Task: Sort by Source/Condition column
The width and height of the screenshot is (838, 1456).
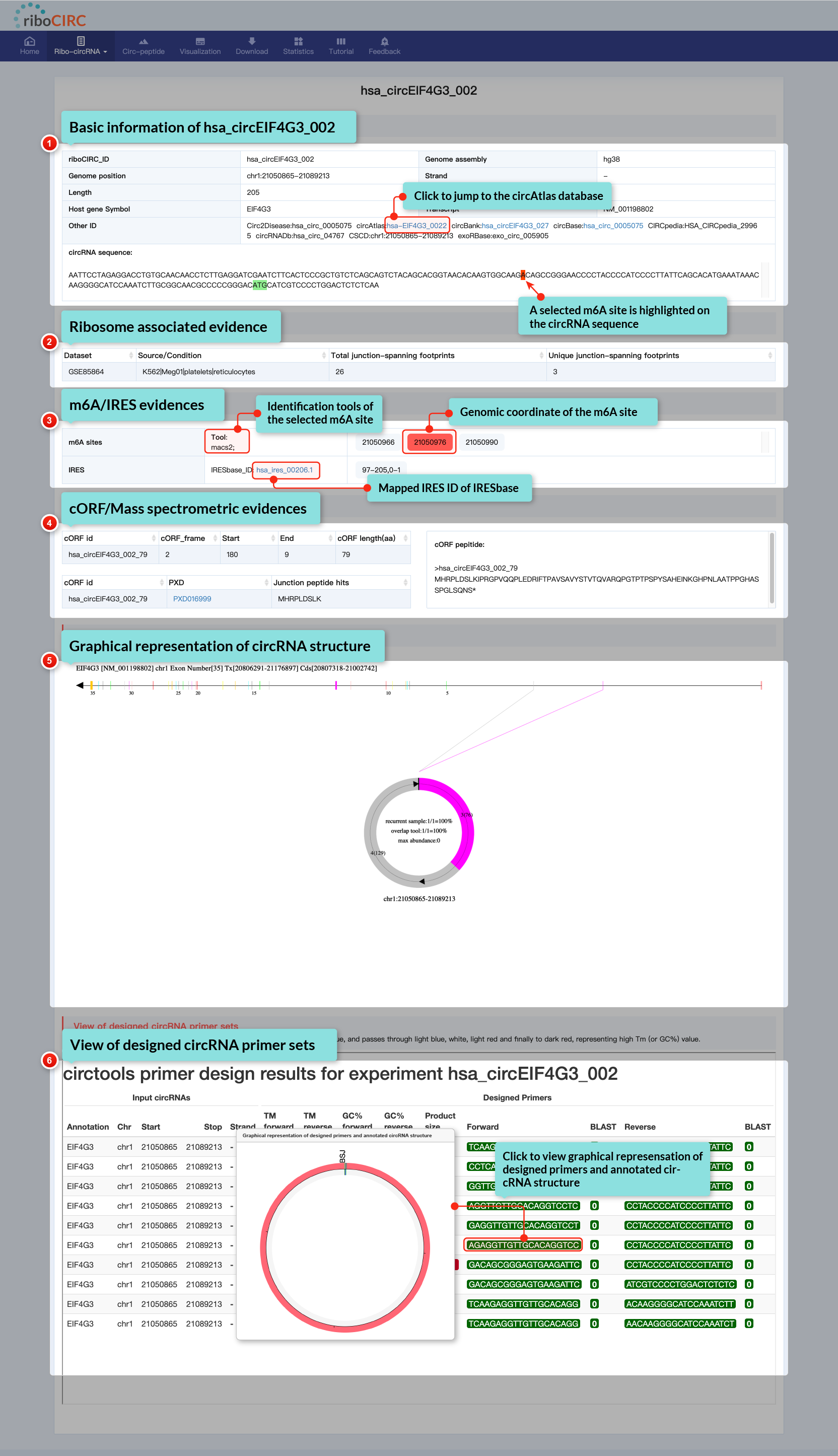Action: click(232, 355)
